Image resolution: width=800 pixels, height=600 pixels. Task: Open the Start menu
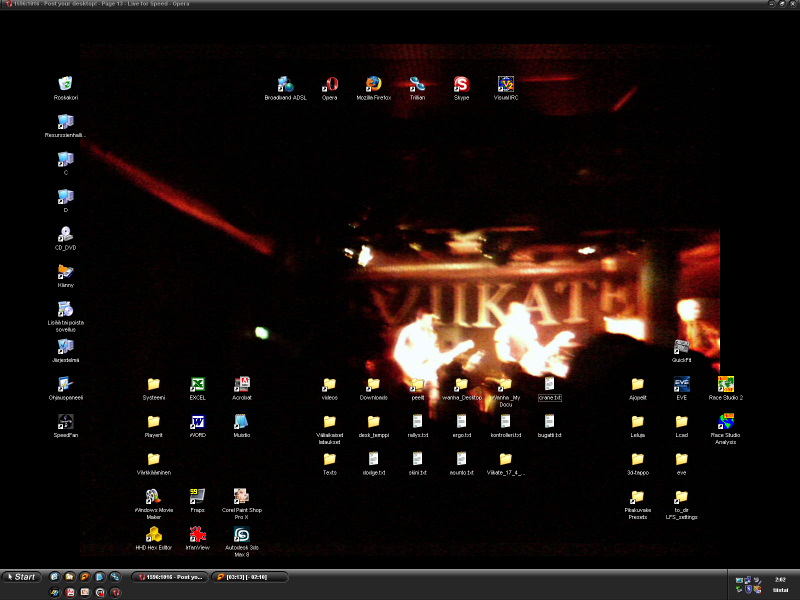22,577
